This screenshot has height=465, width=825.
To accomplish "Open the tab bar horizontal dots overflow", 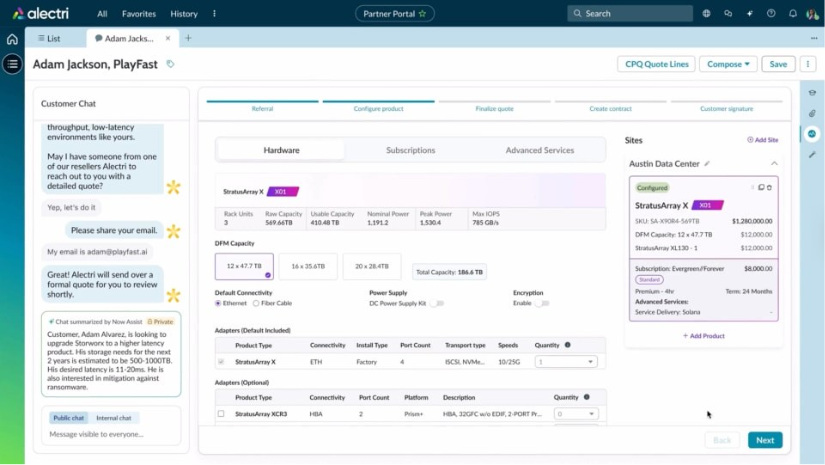I will click(x=814, y=38).
